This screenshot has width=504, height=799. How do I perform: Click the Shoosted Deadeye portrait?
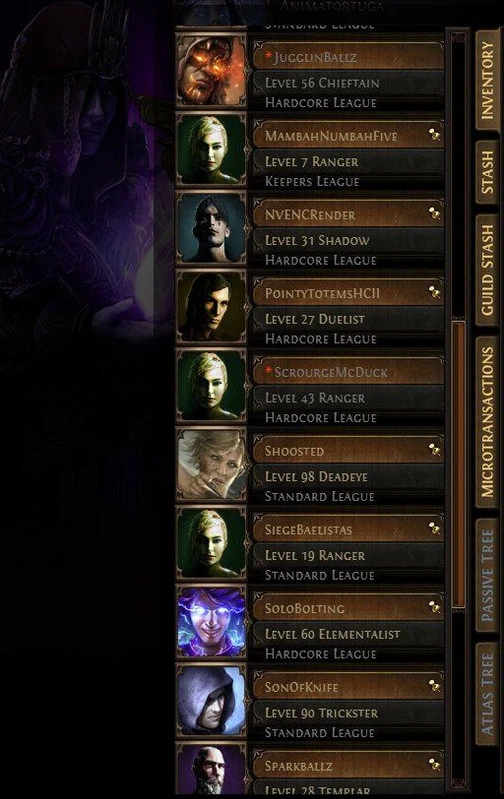coord(211,465)
